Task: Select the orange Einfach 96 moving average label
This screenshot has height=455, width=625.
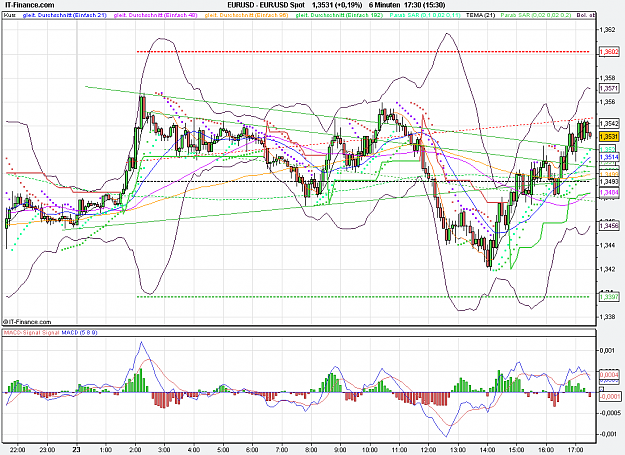Action: 246,15
